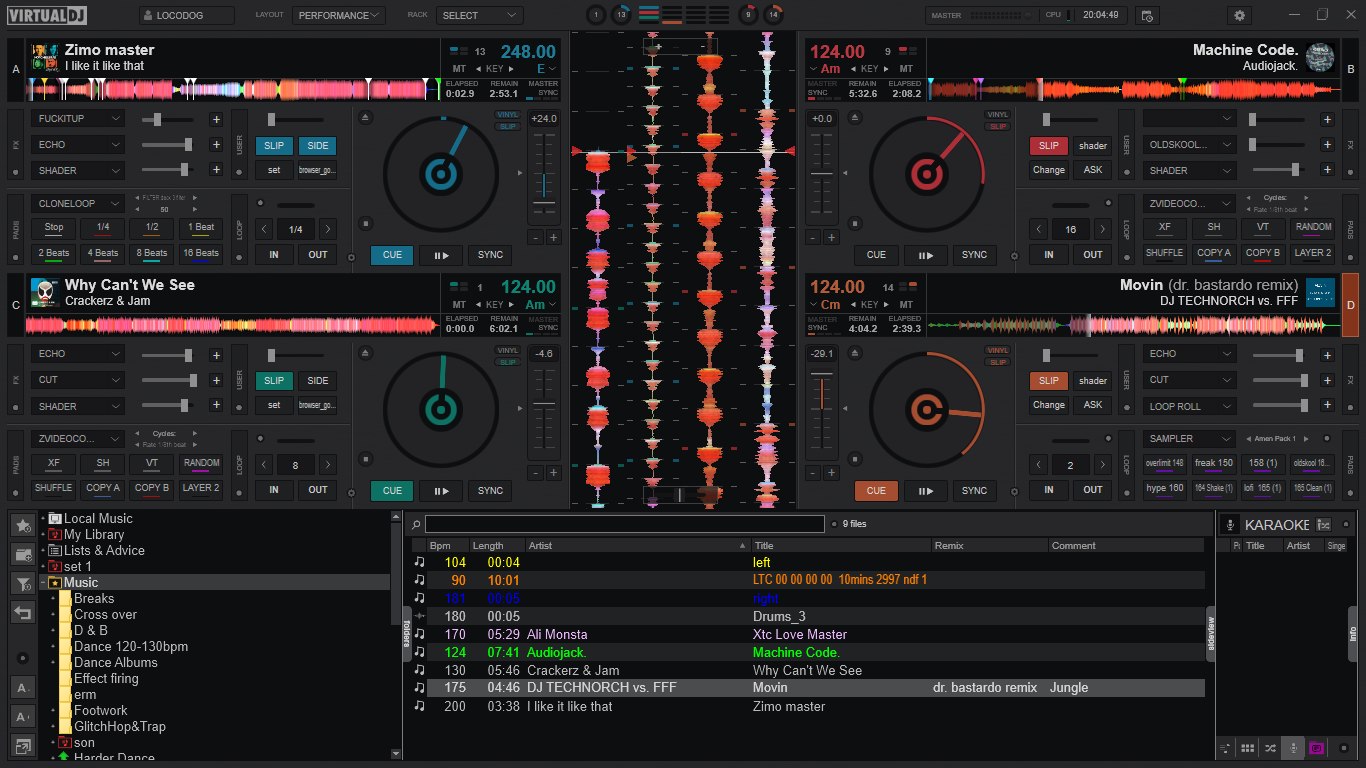
Task: Select the microphone karaoke icon in sideview bottom bar
Action: coord(1293,748)
